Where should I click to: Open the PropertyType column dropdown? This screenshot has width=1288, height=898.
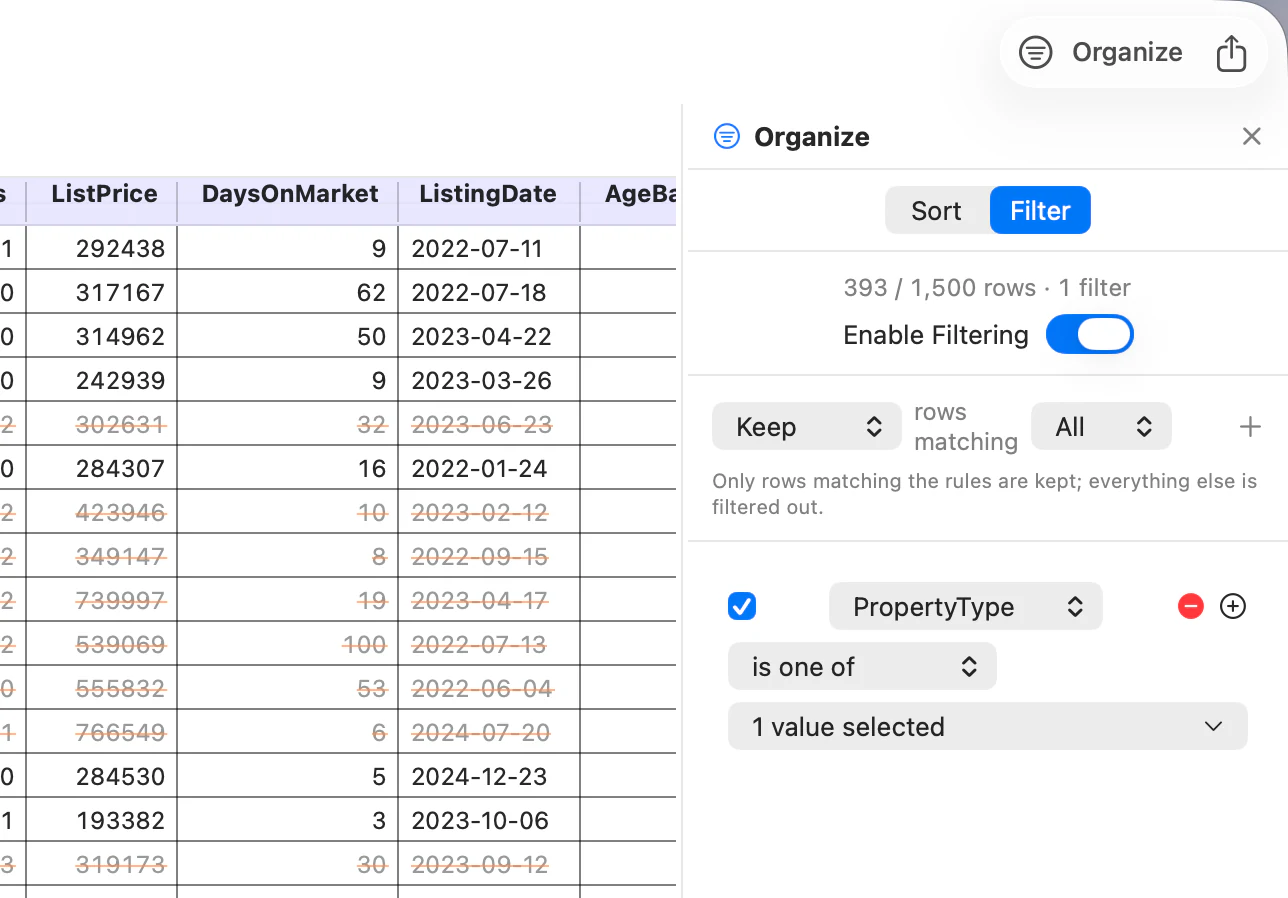coord(965,607)
